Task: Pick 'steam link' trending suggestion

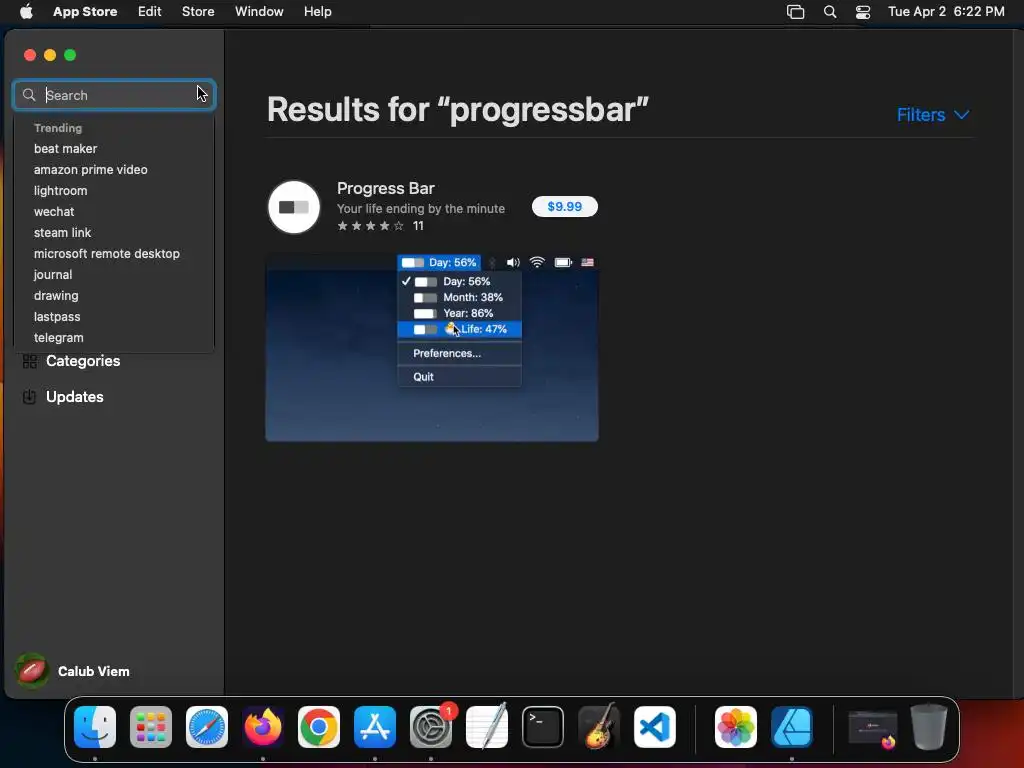Action: coord(63,232)
